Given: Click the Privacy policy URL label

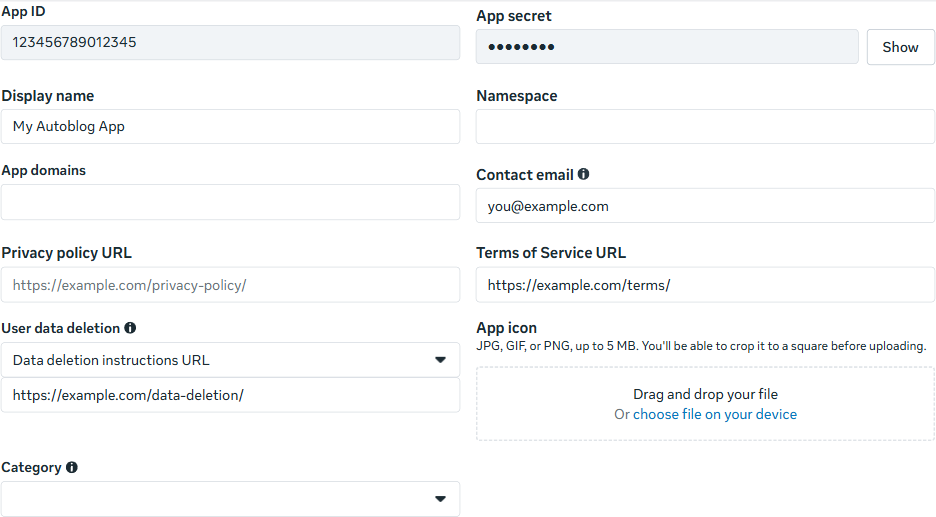Looking at the screenshot, I should pyautogui.click(x=66, y=253).
